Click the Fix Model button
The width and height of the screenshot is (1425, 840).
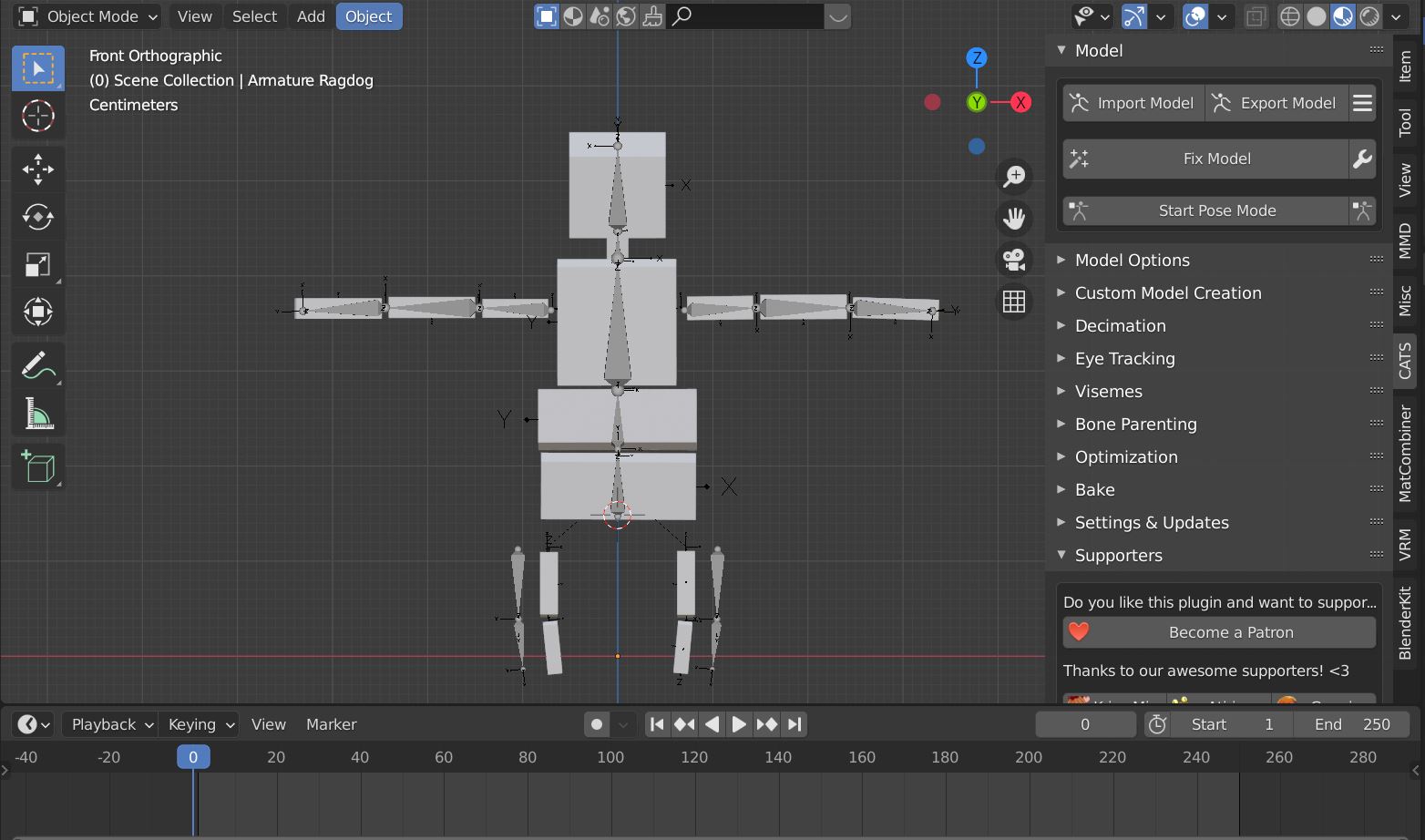1205,159
